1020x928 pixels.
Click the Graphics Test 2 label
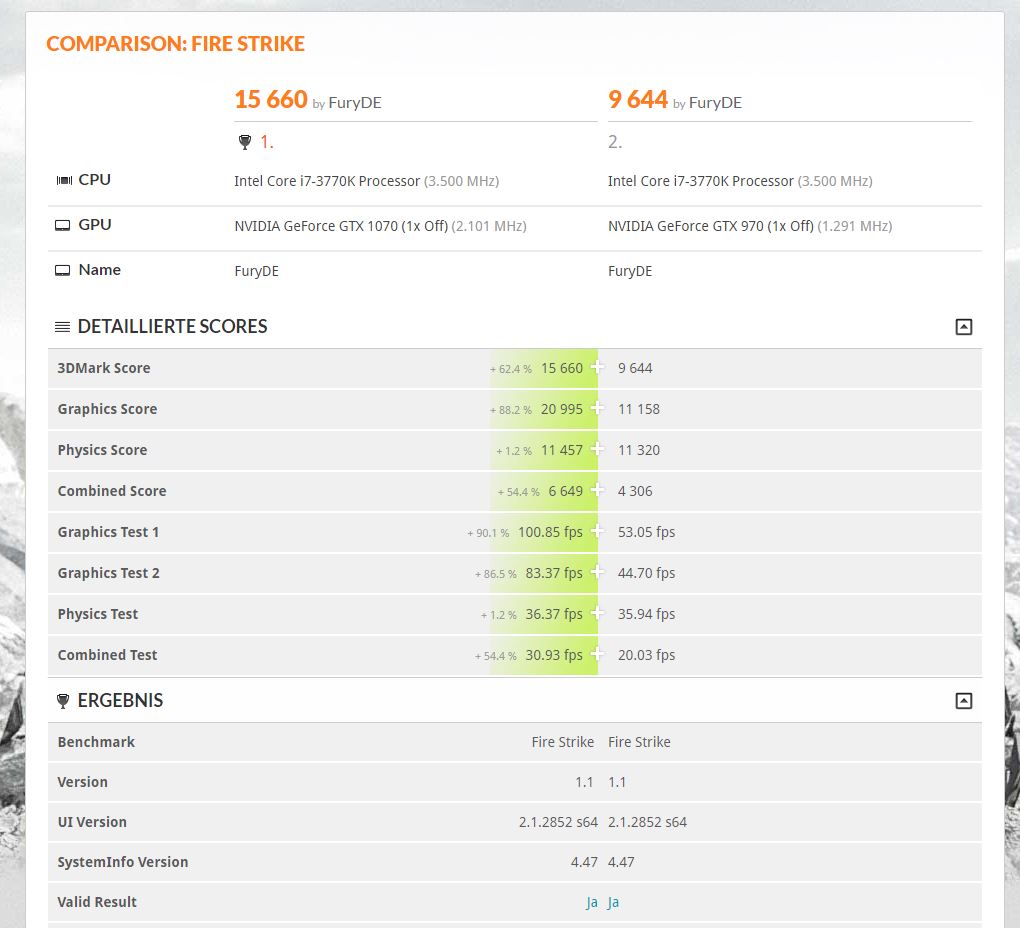tap(109, 573)
